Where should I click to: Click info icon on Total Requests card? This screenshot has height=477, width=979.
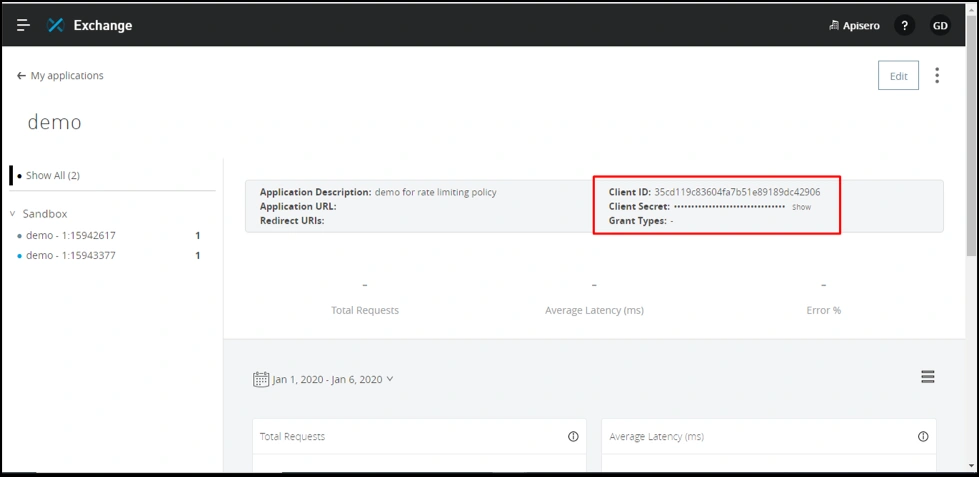[x=573, y=437]
